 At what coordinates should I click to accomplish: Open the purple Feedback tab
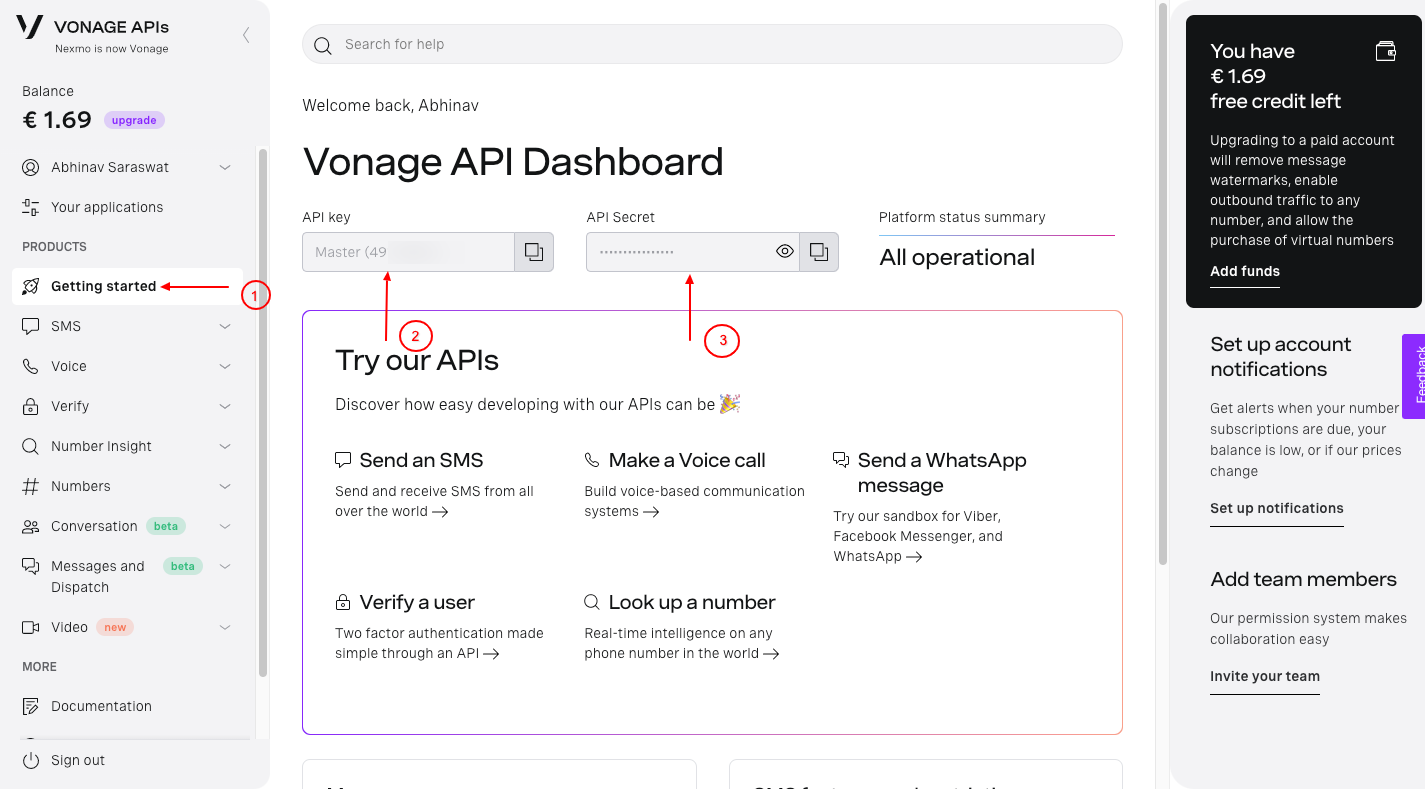point(1414,376)
